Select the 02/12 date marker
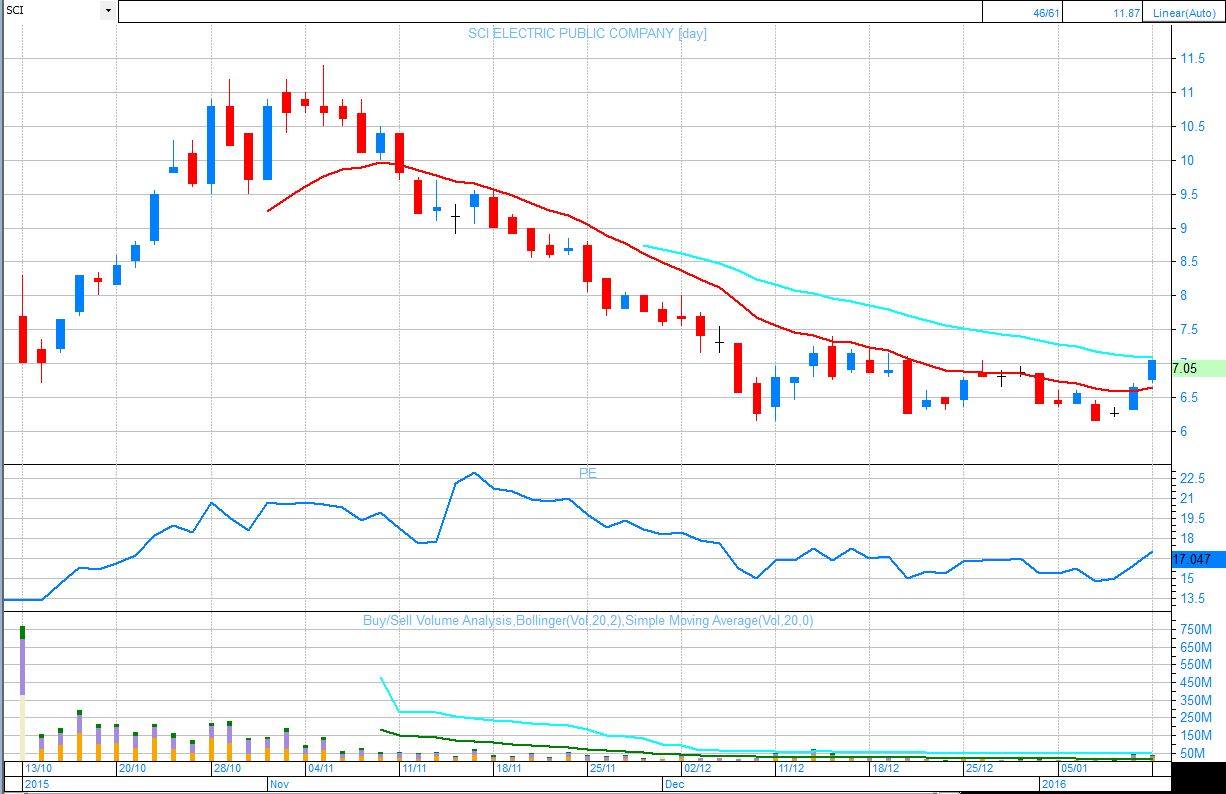The height and width of the screenshot is (794, 1226). pos(697,768)
